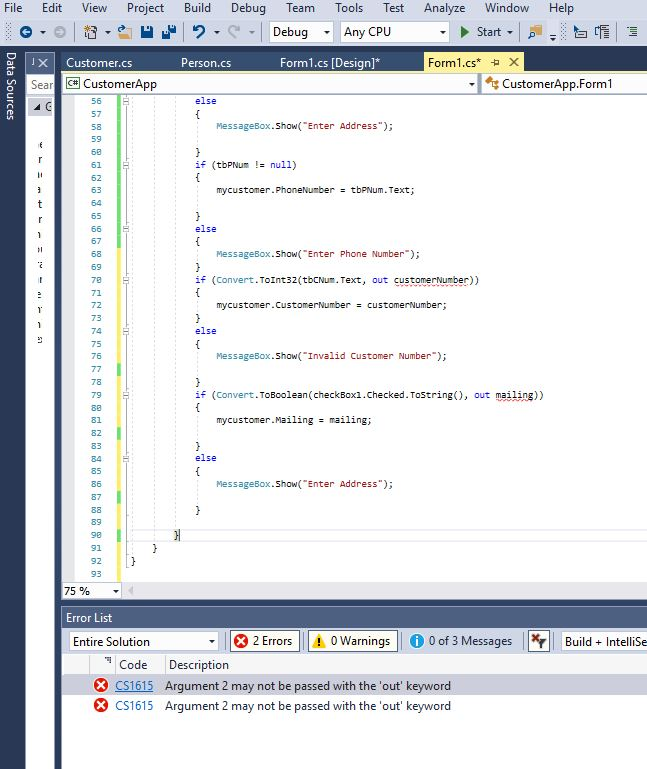Screen dimensions: 647x769
Task: Collapse the if block at line 79
Action: point(126,395)
